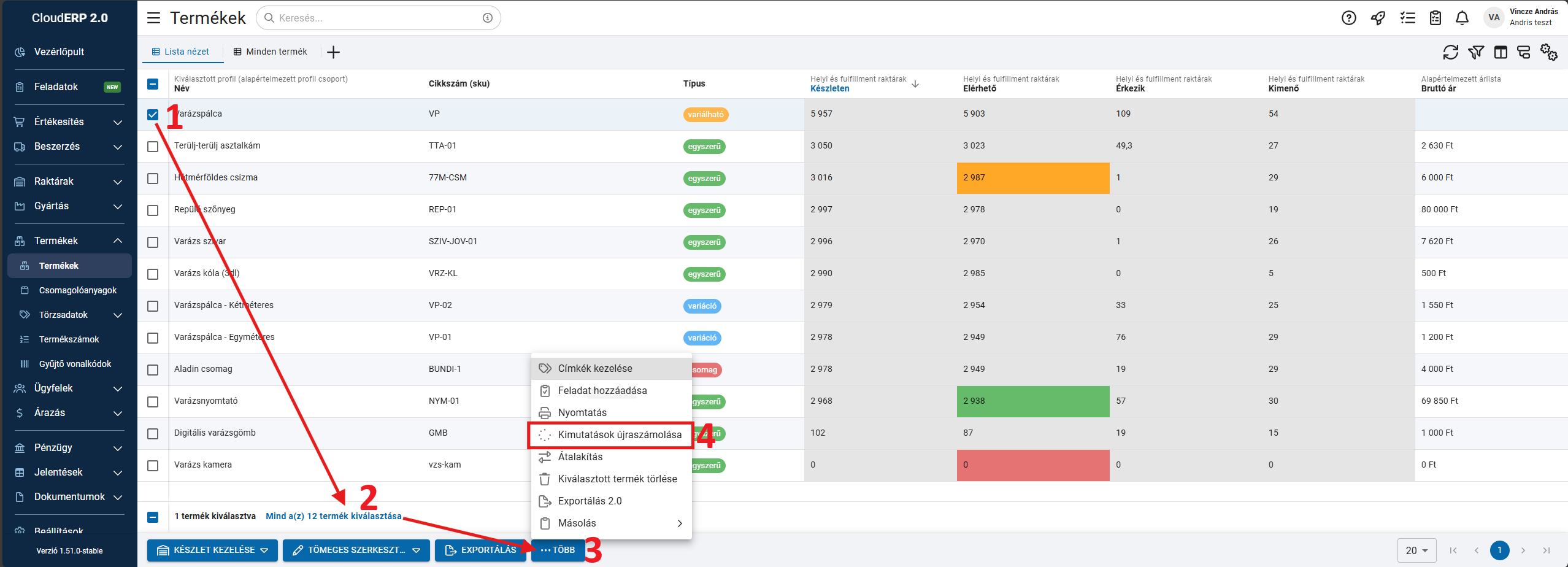Select Kimutatások újraszámolása menu entry
Viewport: 1568px width, 567px height.
coord(619,435)
